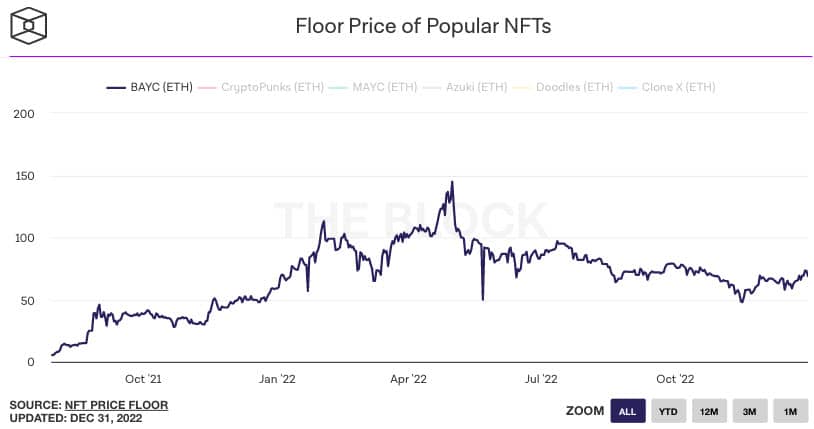Zoom chart to 1M
This screenshot has height=429, width=814.
789,411
